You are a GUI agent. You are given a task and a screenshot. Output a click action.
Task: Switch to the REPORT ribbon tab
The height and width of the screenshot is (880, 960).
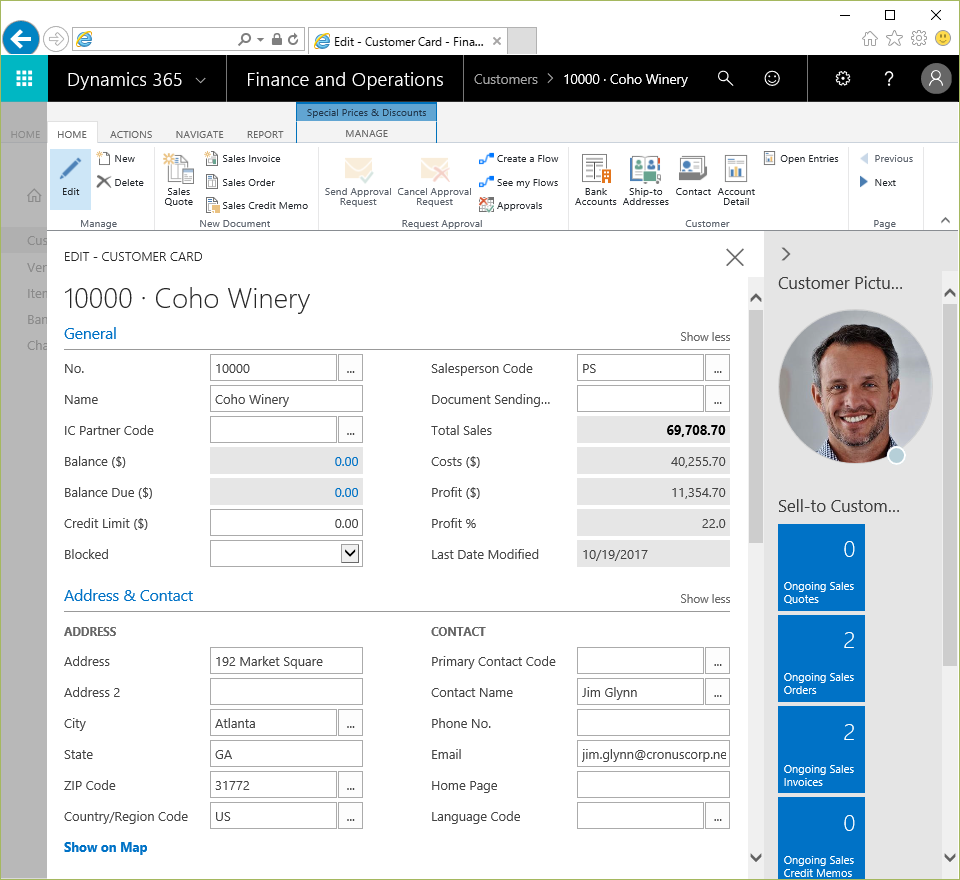pyautogui.click(x=265, y=134)
